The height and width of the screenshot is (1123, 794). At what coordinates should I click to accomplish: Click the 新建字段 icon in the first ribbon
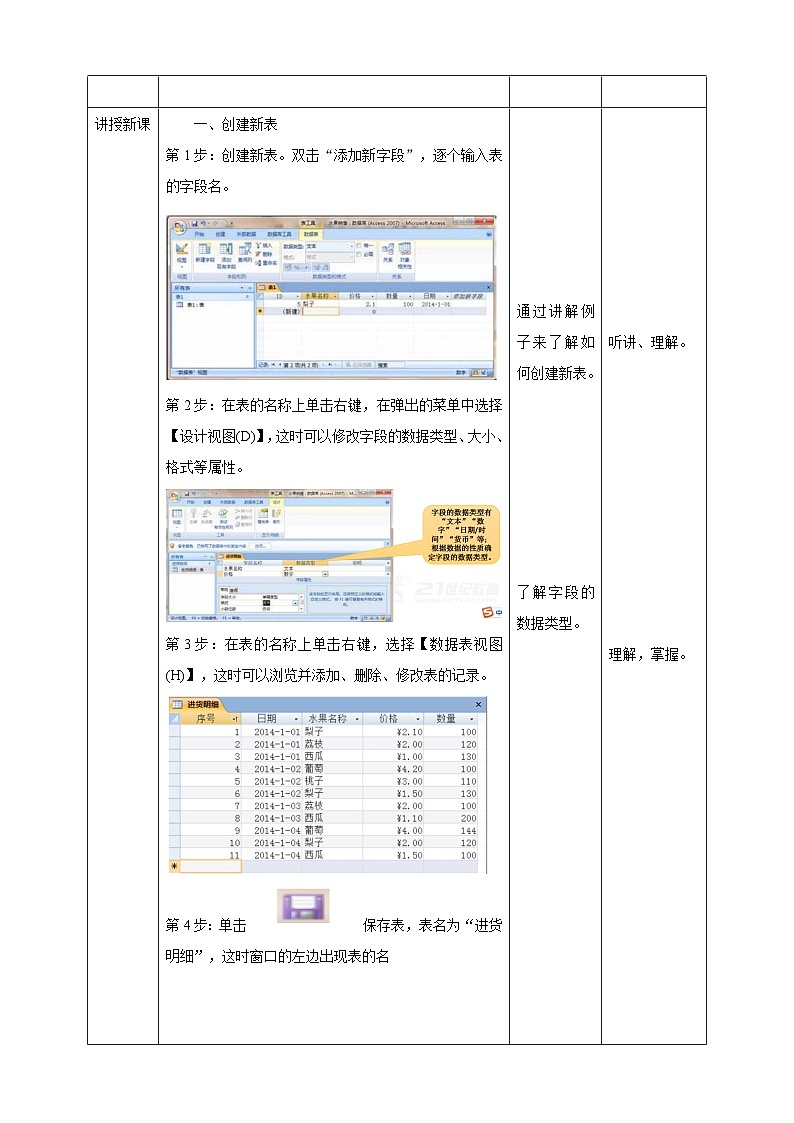coord(205,249)
